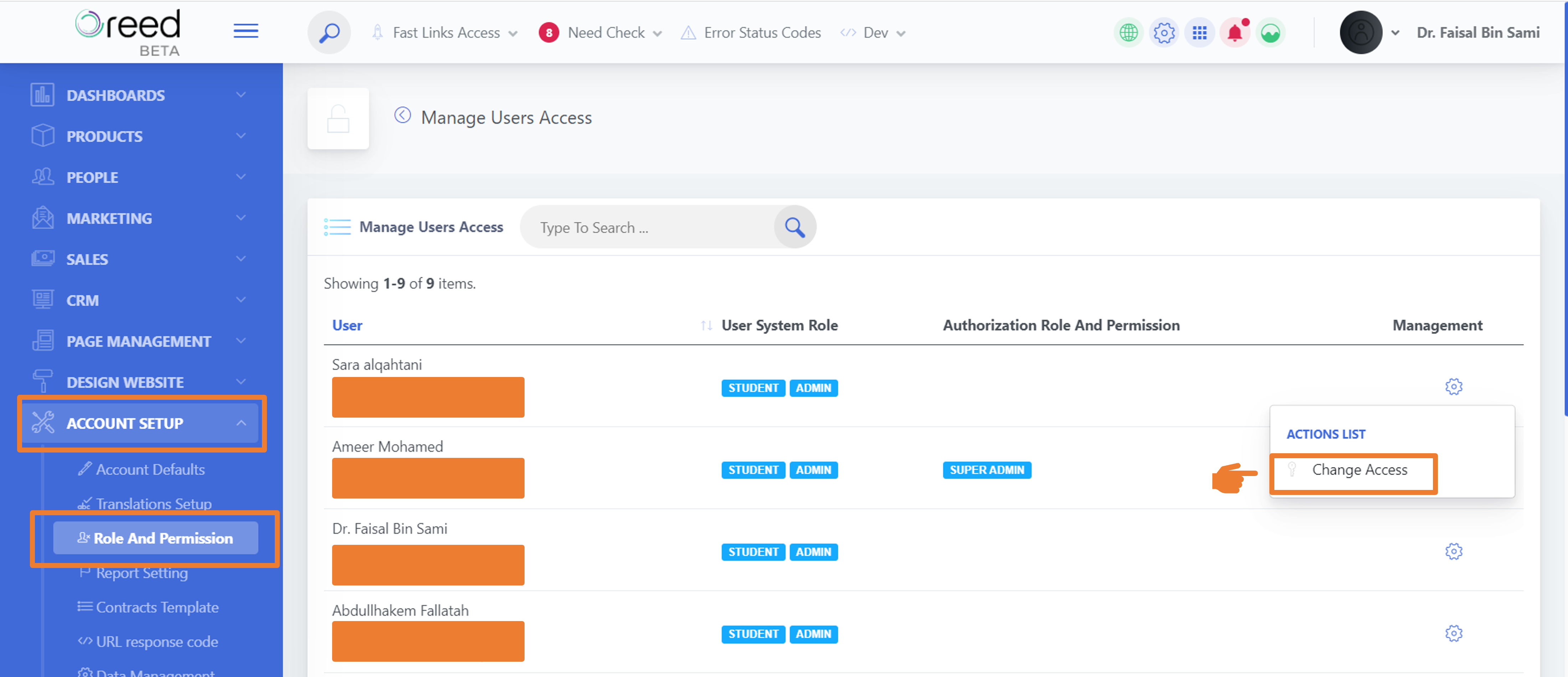Expand the Products menu chevron
Viewport: 1568px width, 677px height.
point(241,136)
